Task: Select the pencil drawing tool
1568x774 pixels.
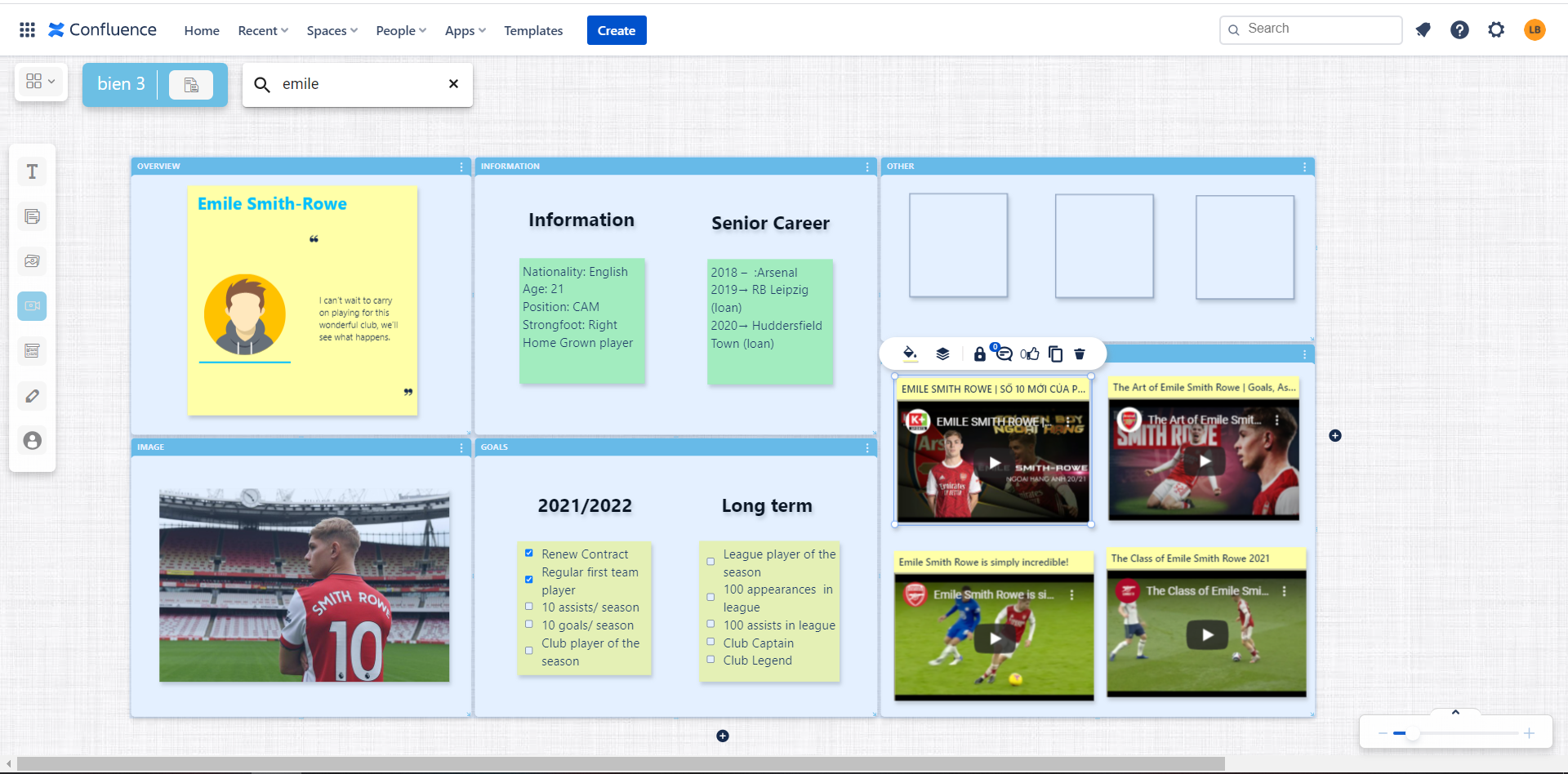Action: (x=33, y=396)
